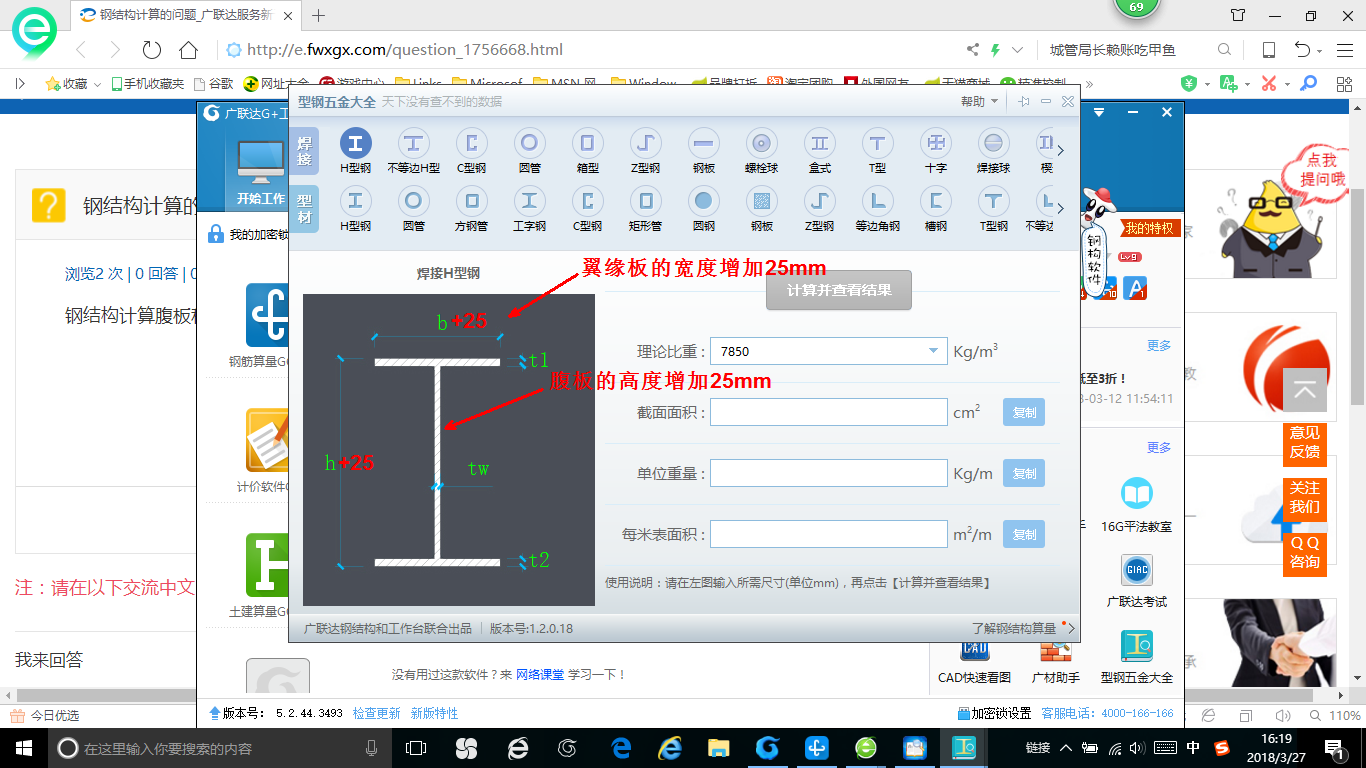Open Windows Start menu
This screenshot has height=768, width=1366.
click(x=22, y=748)
